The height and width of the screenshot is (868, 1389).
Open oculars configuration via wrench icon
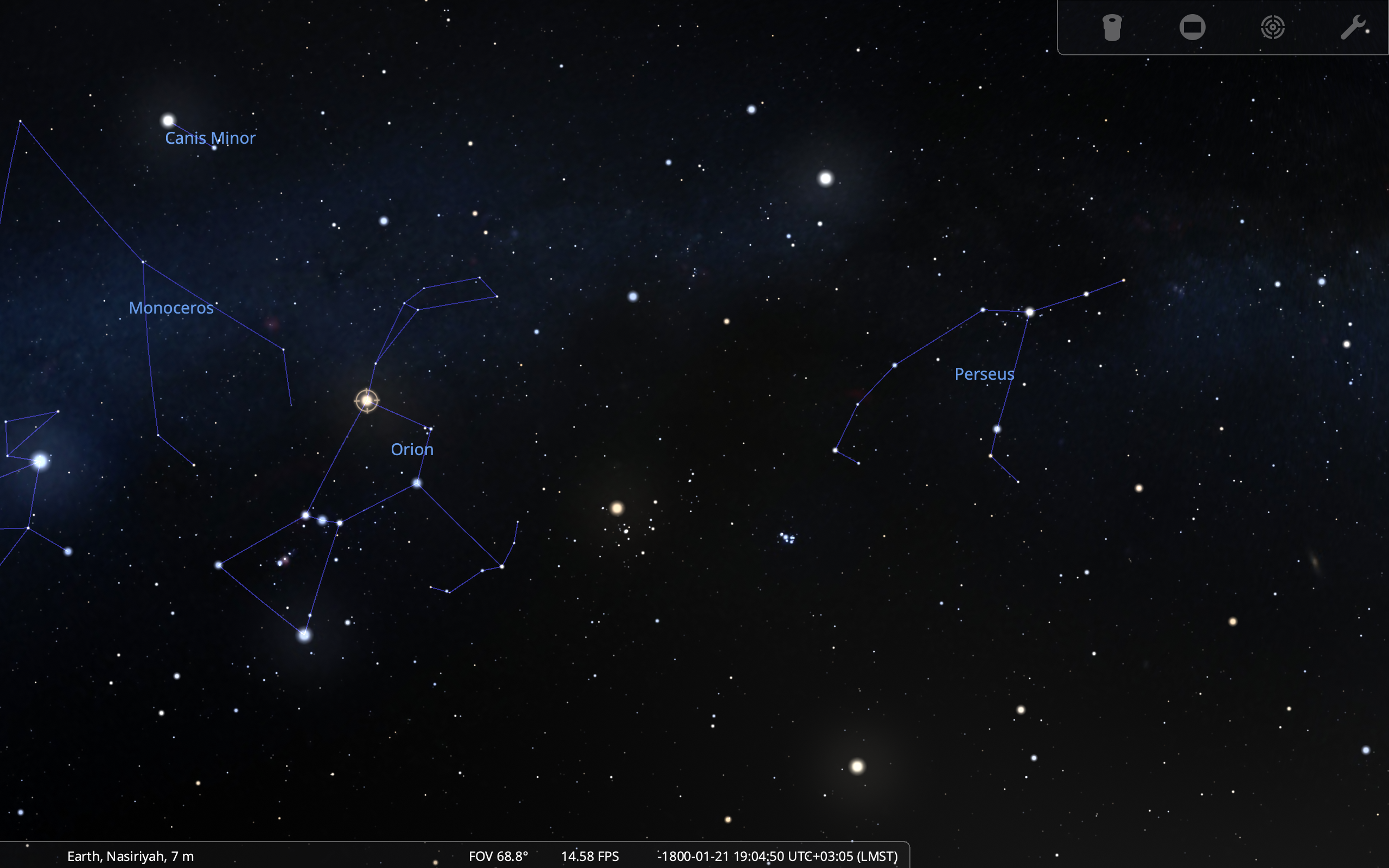pyautogui.click(x=1353, y=28)
